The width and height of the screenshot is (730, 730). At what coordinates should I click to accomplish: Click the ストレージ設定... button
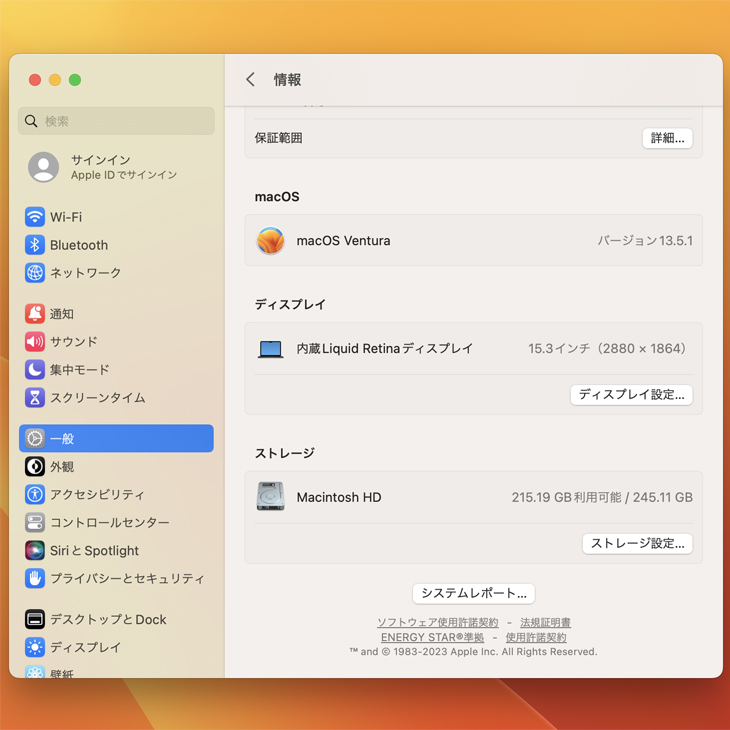[x=637, y=544]
